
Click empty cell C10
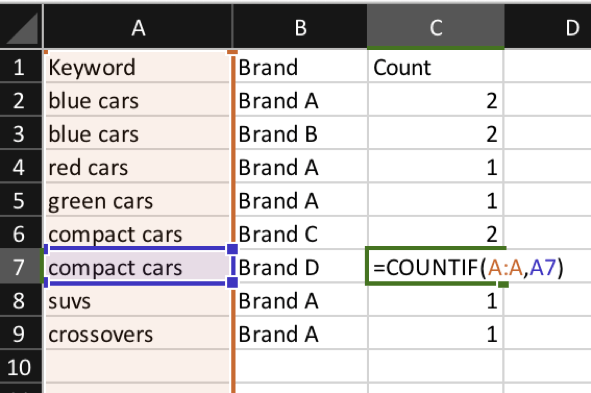[x=436, y=367]
